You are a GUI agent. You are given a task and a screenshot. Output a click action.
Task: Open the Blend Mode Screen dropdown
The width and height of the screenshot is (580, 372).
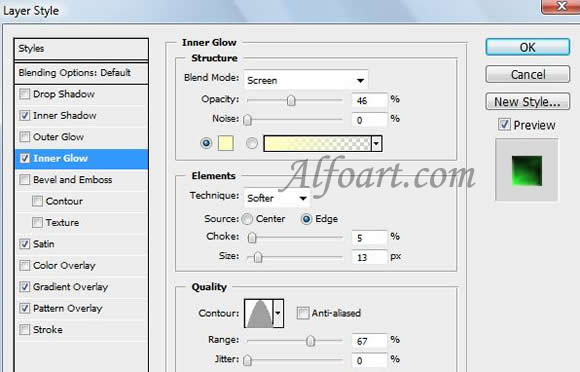point(306,80)
